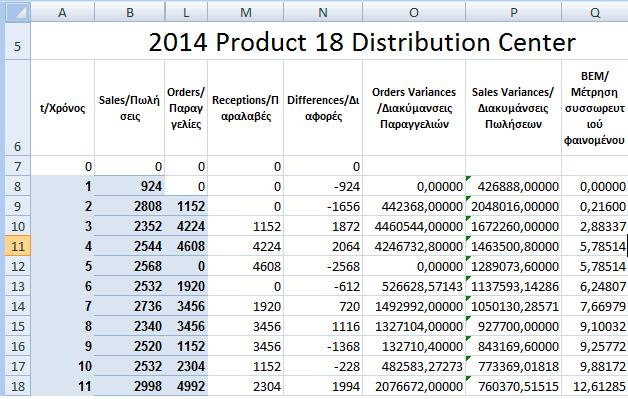Click the 'Receptions/Παραλαβές' header cell
Image resolution: width=628 pixels, height=399 pixels.
(246, 108)
